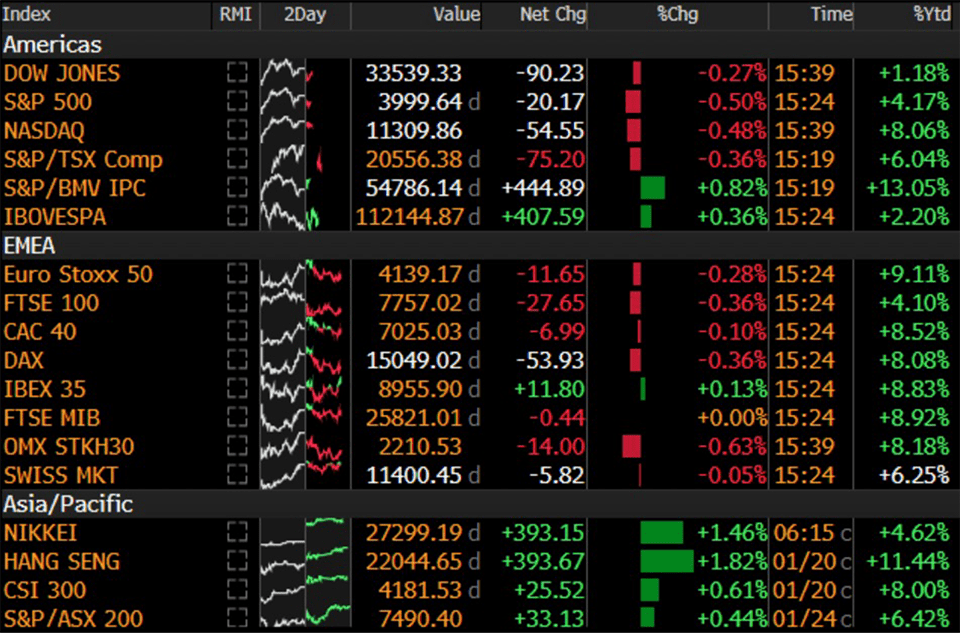Click the Time column header
The width and height of the screenshot is (960, 633).
click(x=831, y=14)
